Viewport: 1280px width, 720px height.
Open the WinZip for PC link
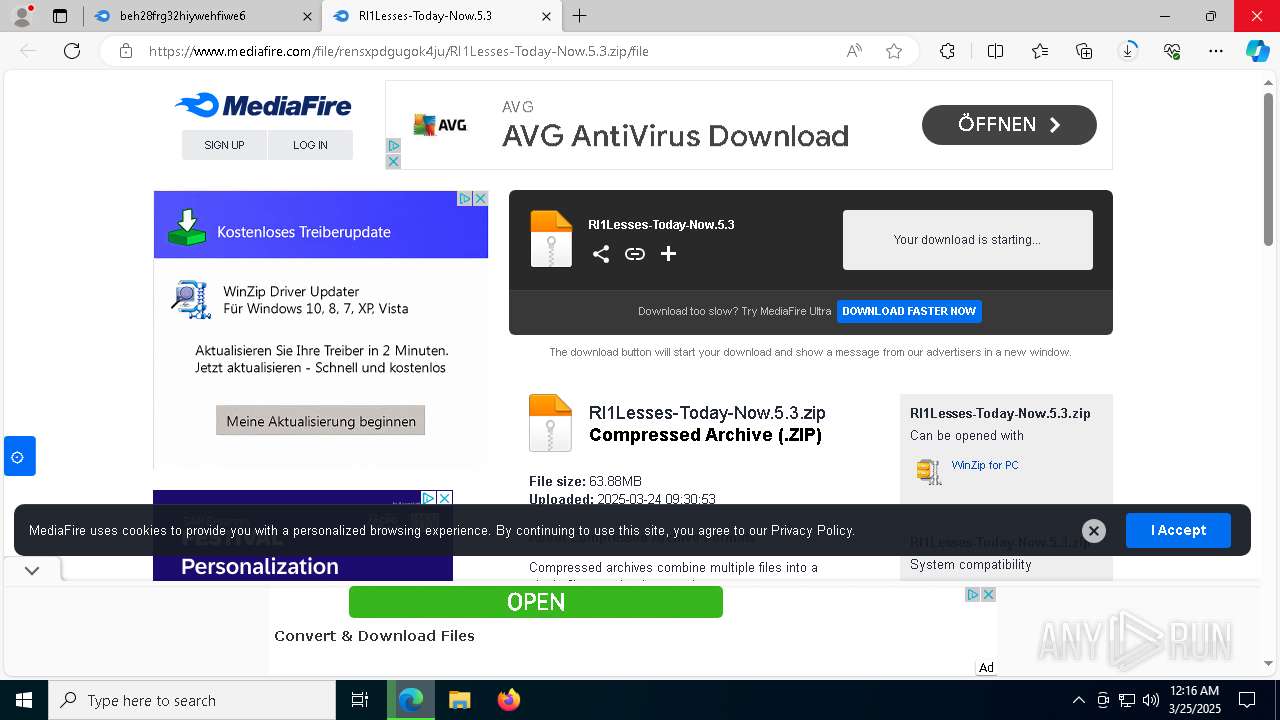985,465
